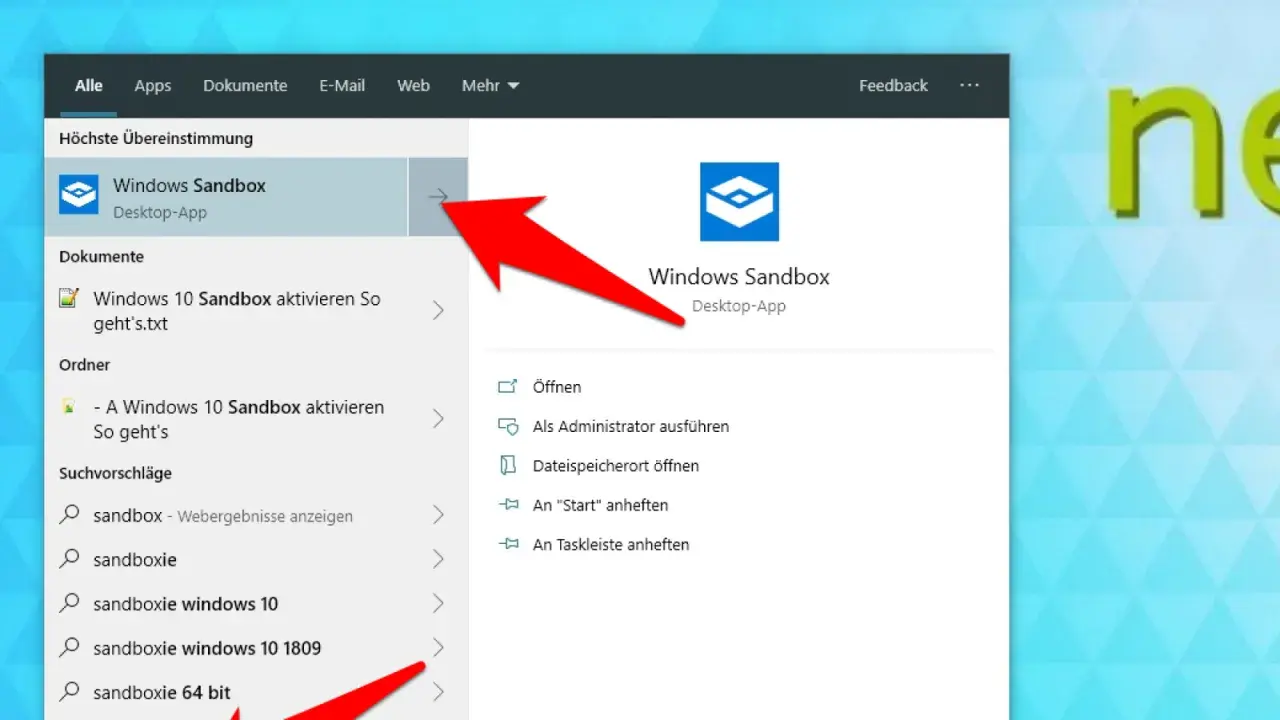
Task: Select the Web search tab
Action: 413,86
